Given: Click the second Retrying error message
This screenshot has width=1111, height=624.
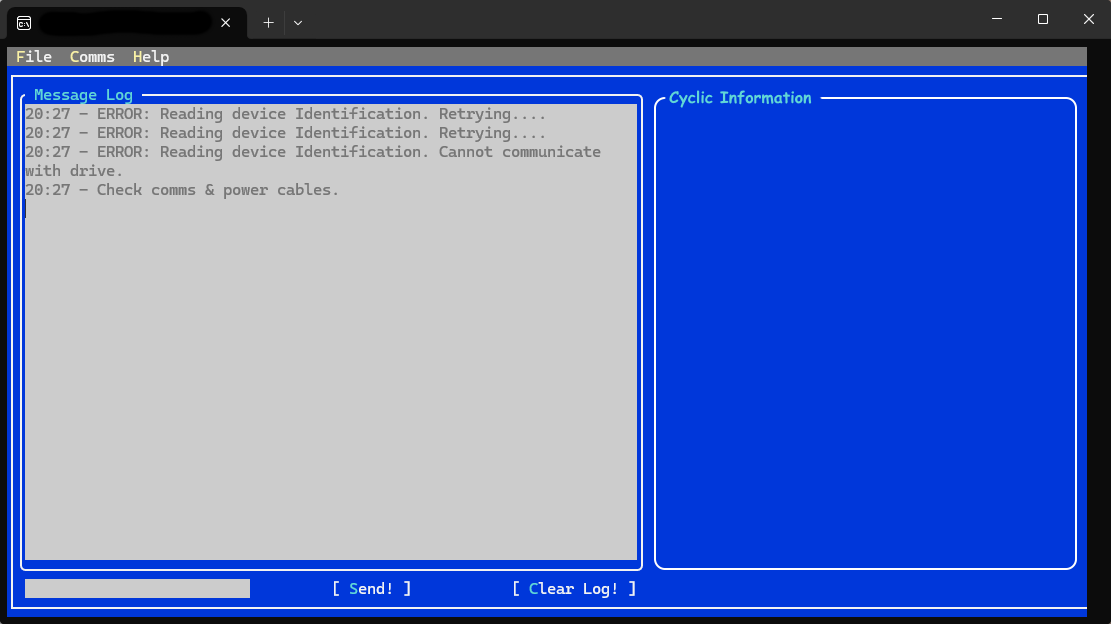Looking at the screenshot, I should point(285,132).
